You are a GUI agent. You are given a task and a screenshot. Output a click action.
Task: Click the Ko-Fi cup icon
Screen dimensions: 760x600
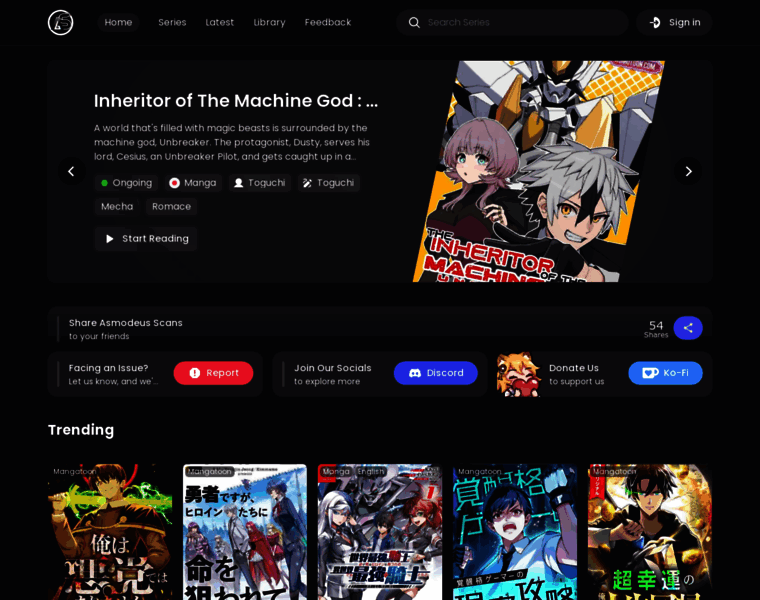[x=650, y=373]
